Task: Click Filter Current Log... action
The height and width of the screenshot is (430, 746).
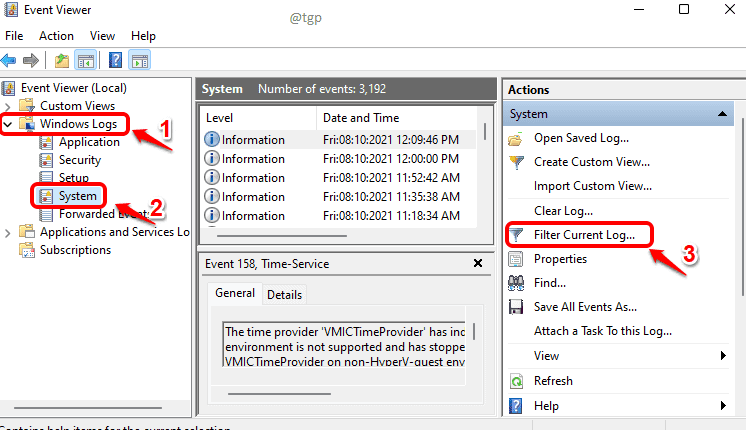Action: 584,235
